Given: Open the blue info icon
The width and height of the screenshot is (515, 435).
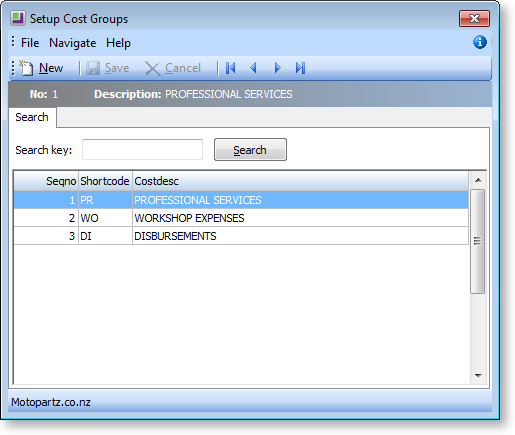Looking at the screenshot, I should [480, 42].
